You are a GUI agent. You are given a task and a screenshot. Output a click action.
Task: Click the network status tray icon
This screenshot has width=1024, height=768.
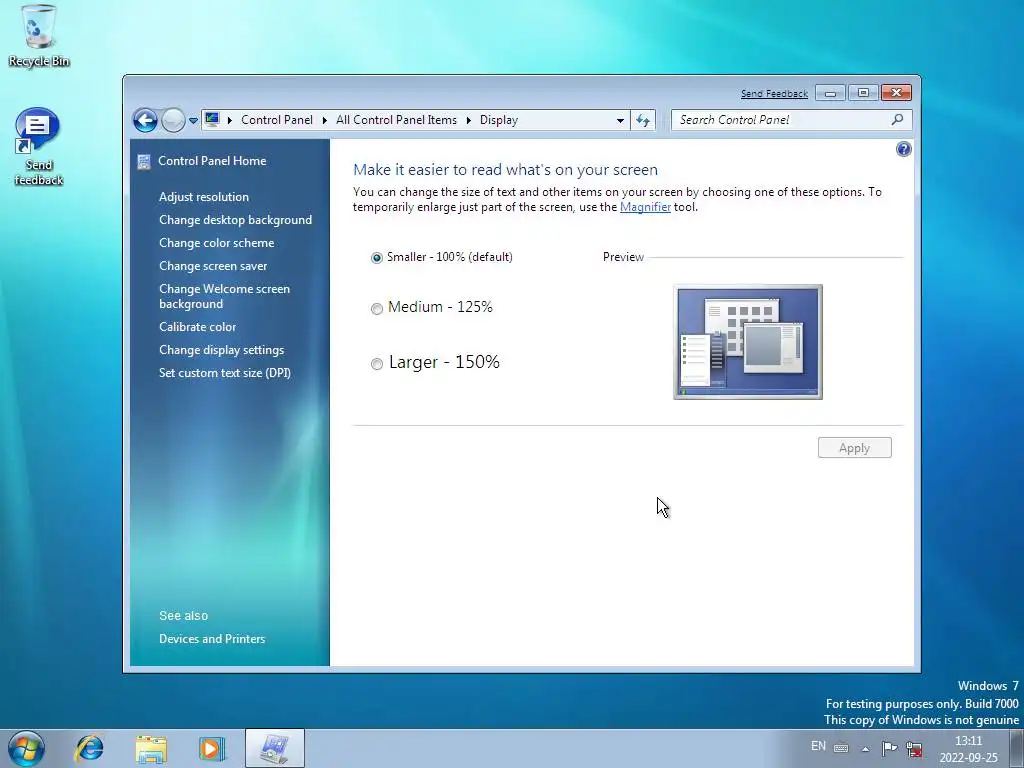[914, 748]
